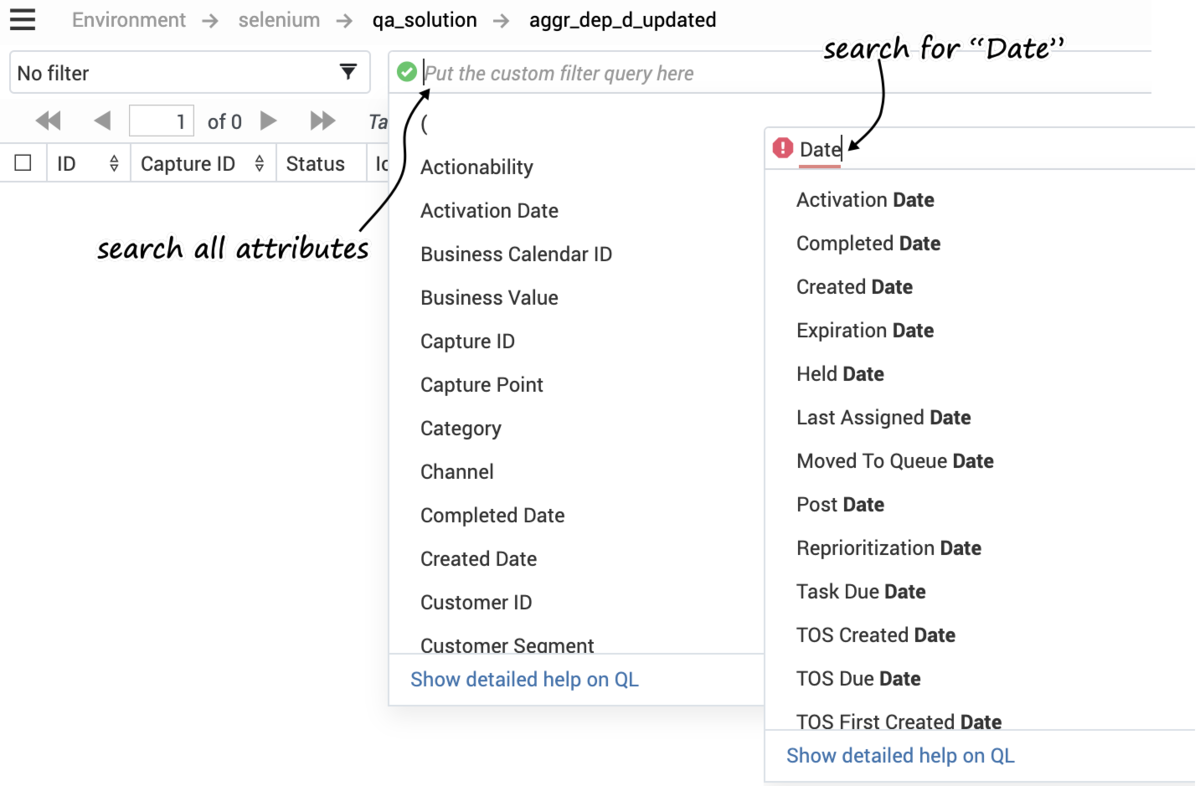Click the funnel filter icon

tap(348, 72)
